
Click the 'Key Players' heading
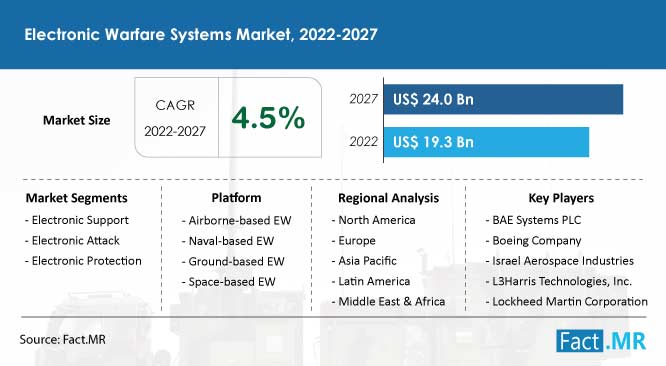561,198
